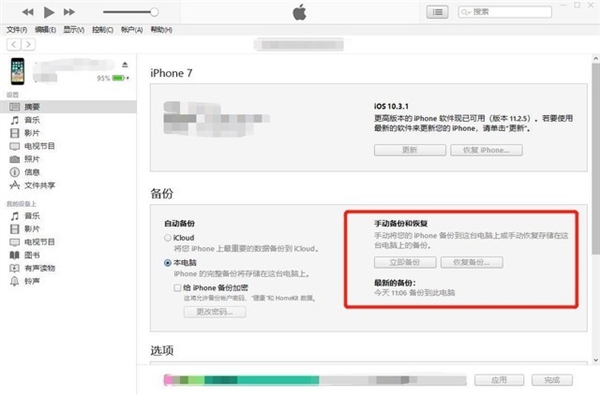Open the list view button
Viewport: 600px width, 395px height.
pos(437,12)
